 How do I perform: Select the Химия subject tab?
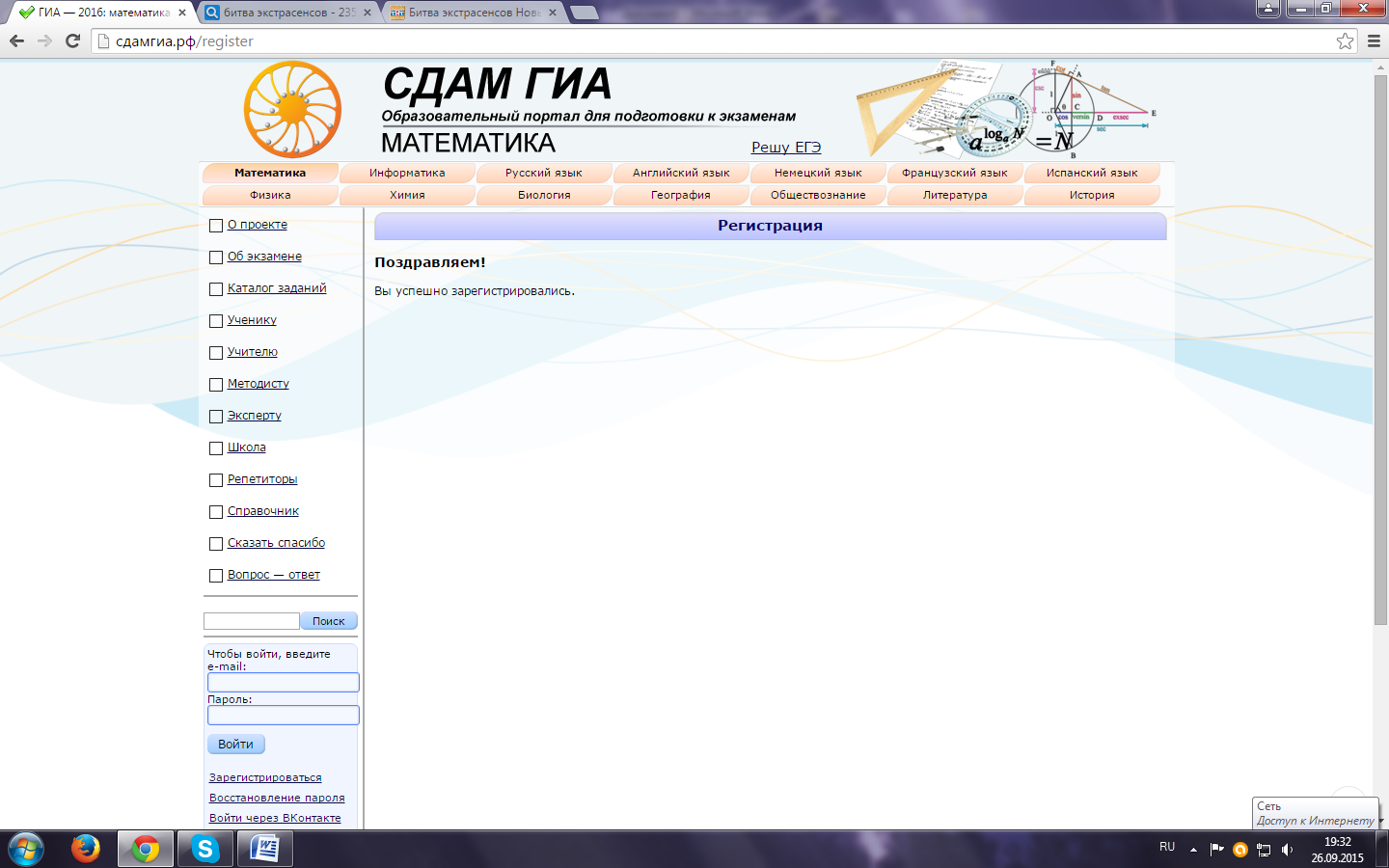(x=407, y=195)
